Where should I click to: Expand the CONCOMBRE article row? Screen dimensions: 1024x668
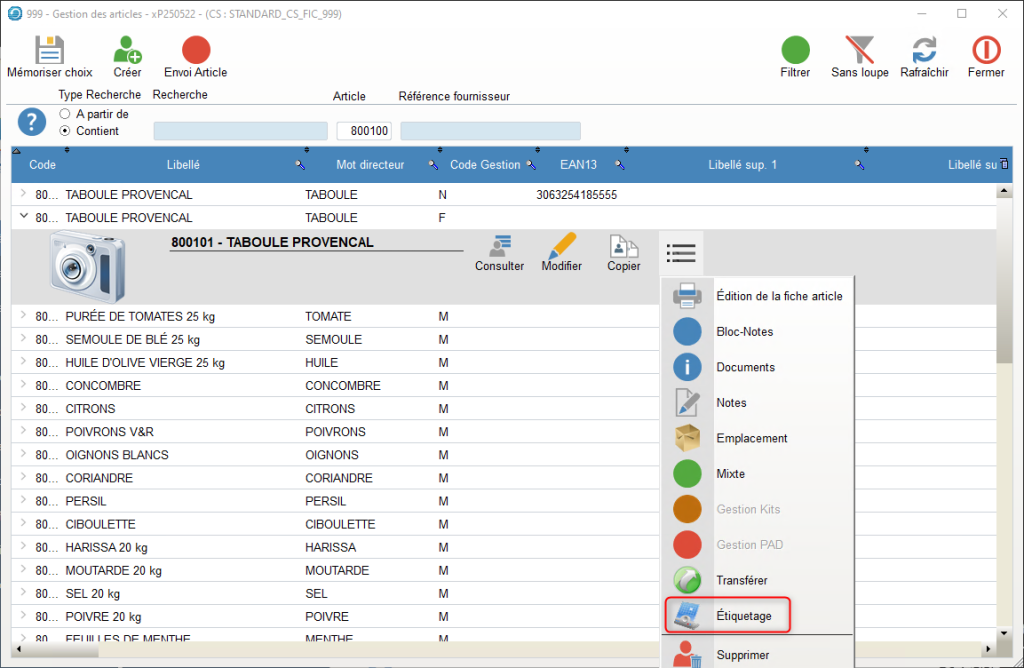(x=23, y=386)
